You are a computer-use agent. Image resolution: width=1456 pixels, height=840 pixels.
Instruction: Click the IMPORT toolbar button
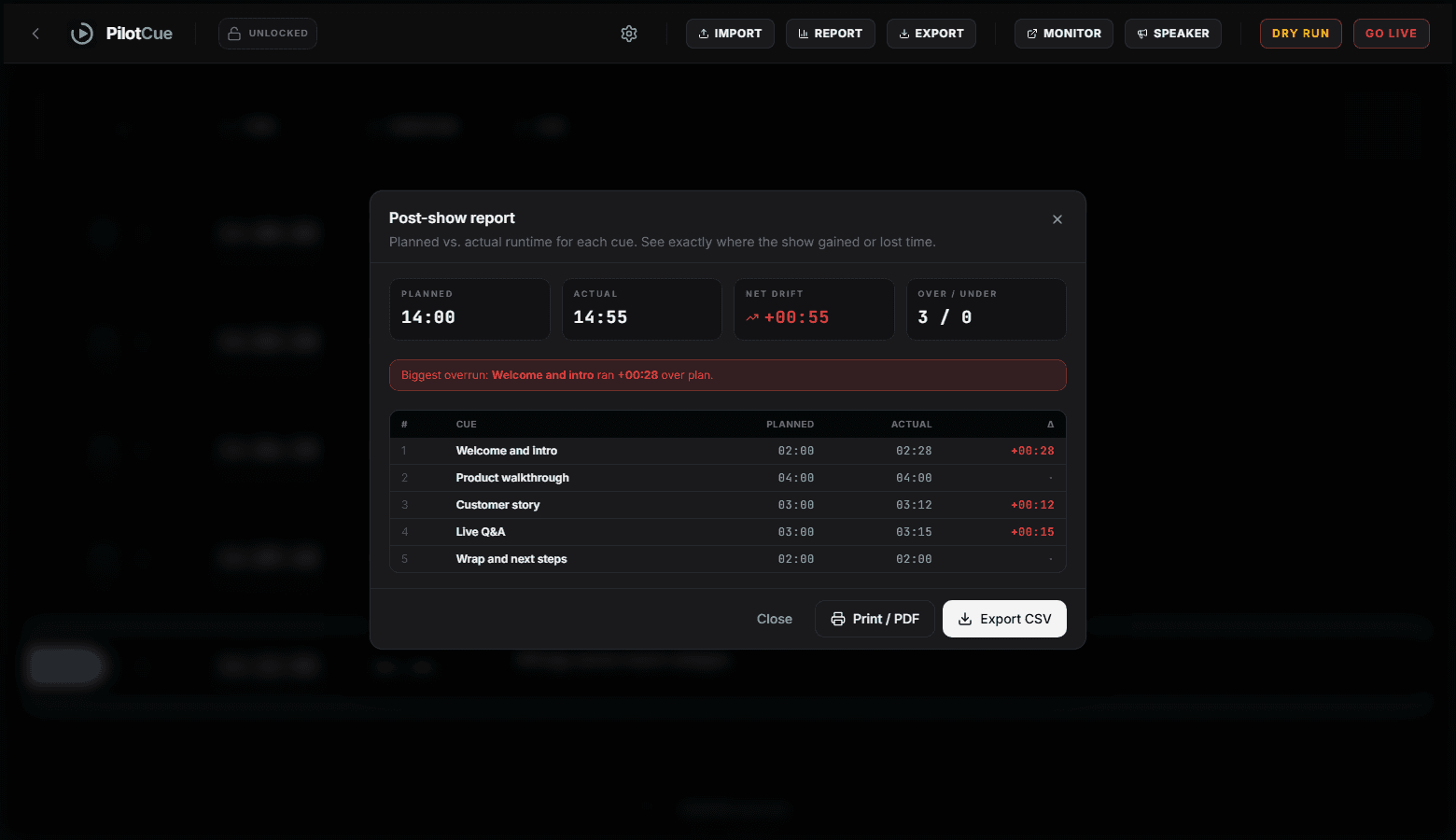pos(730,34)
